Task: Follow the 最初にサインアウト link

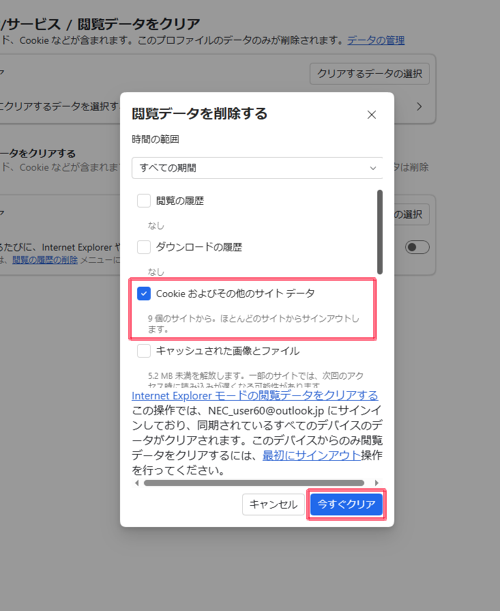Action: point(311,455)
